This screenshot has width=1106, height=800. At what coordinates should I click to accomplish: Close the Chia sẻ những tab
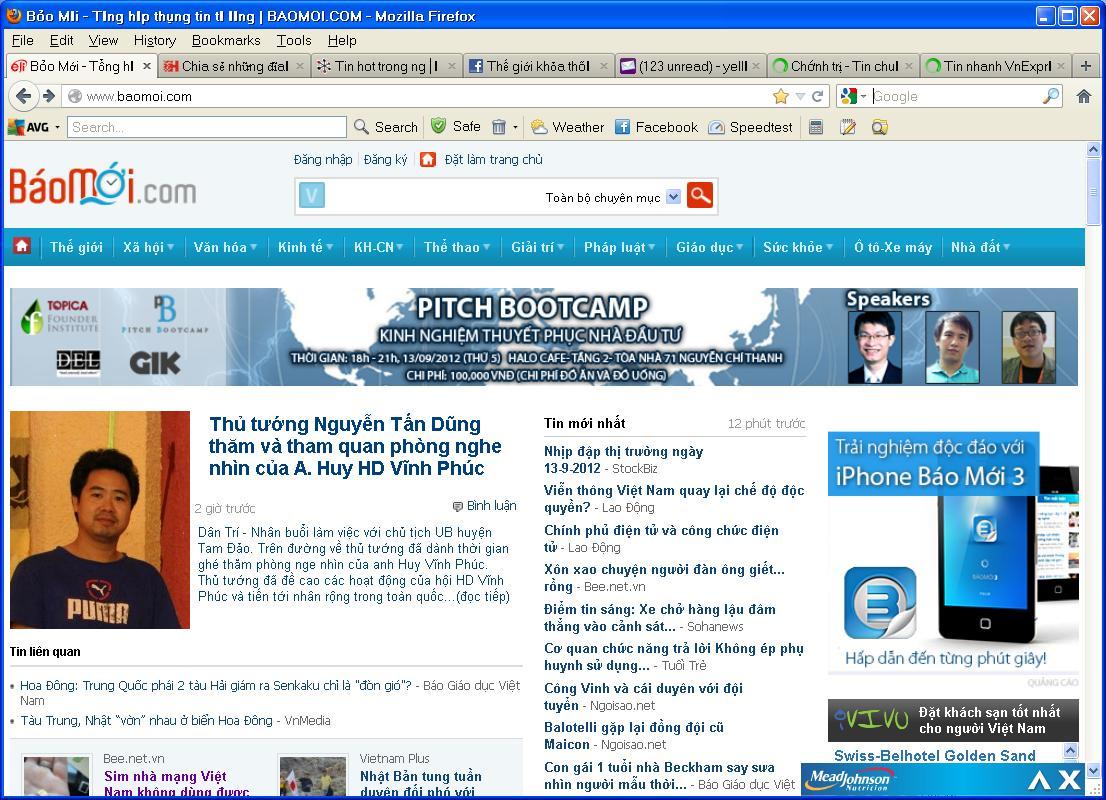pos(300,66)
